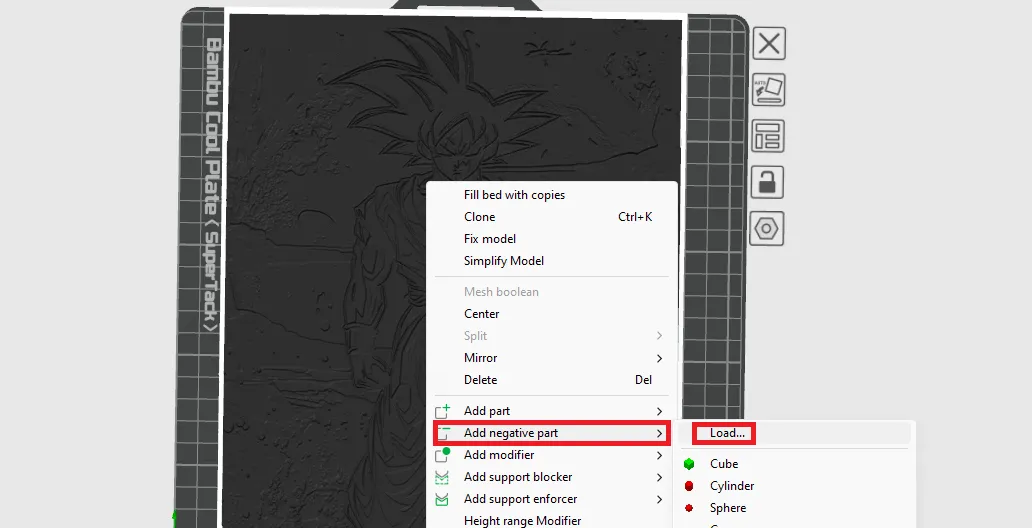Click the Ctrl+K shortcut text
The width and height of the screenshot is (1032, 528).
(x=635, y=217)
